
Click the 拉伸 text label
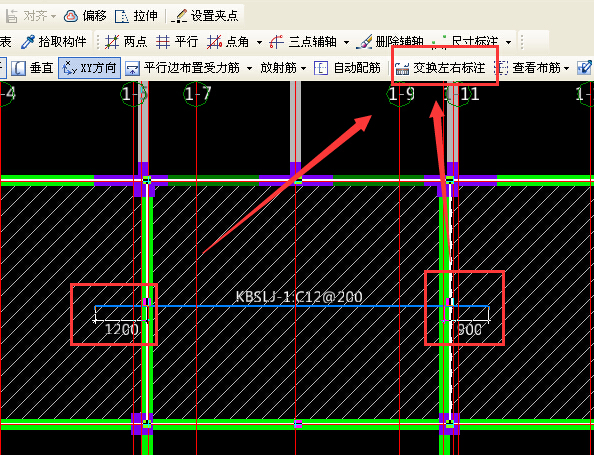pyautogui.click(x=145, y=16)
